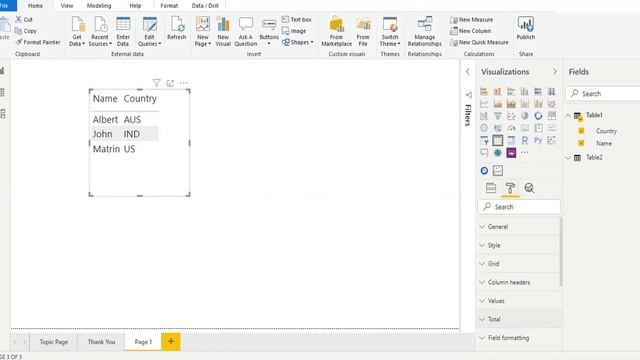Viewport: 640px width, 360px height.
Task: Open the Analytics magnifier tab icon
Action: 529,188
